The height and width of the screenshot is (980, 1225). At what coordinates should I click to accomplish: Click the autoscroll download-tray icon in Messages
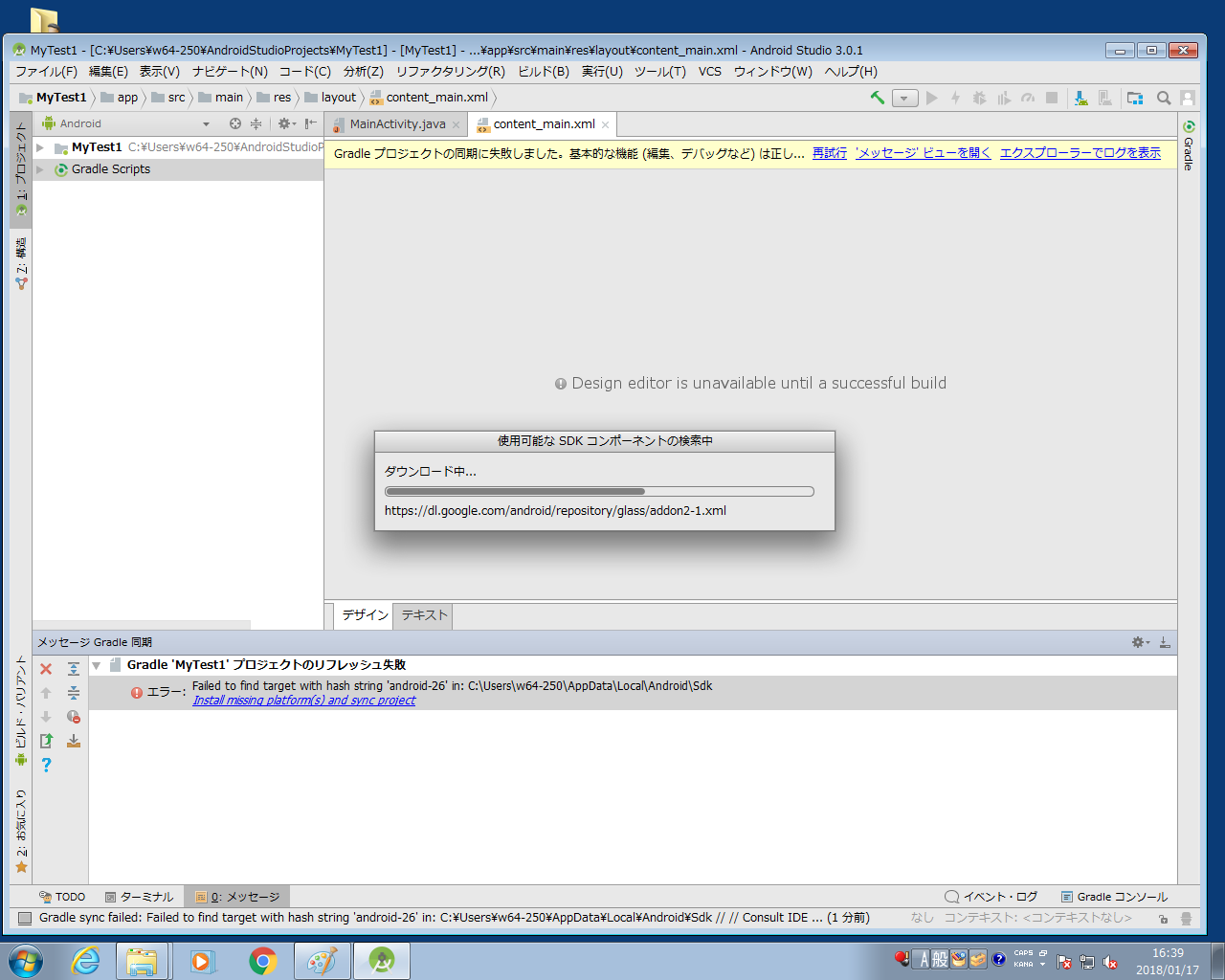[74, 741]
